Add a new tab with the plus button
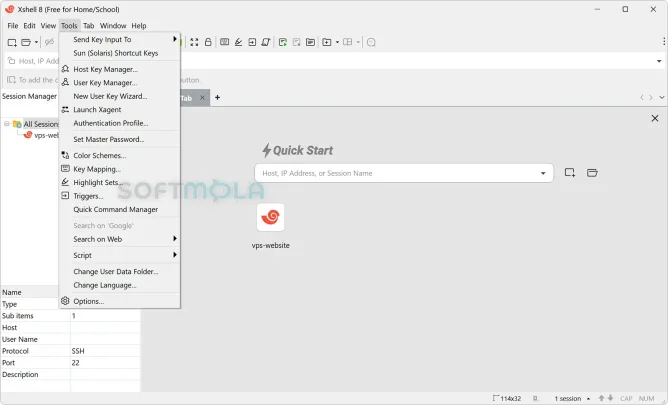Viewport: 668px width, 405px height. tap(217, 98)
